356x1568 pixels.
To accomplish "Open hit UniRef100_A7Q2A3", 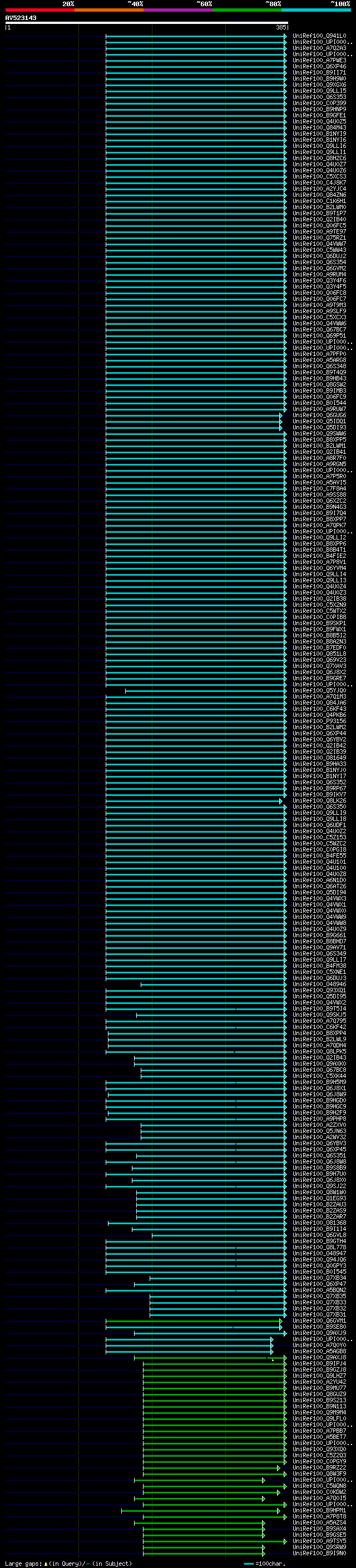I will coord(319,48).
